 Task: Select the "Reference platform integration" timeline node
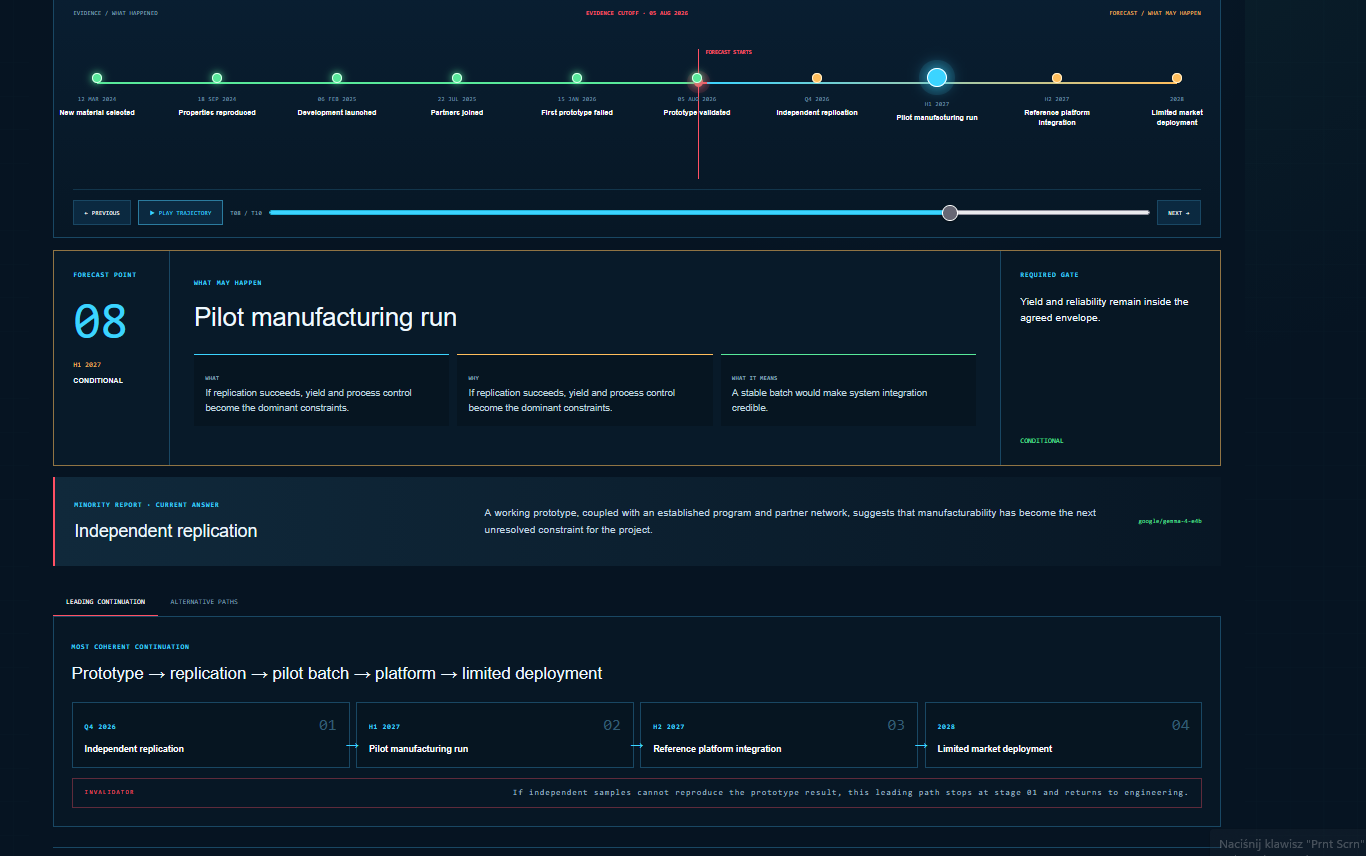1057,78
